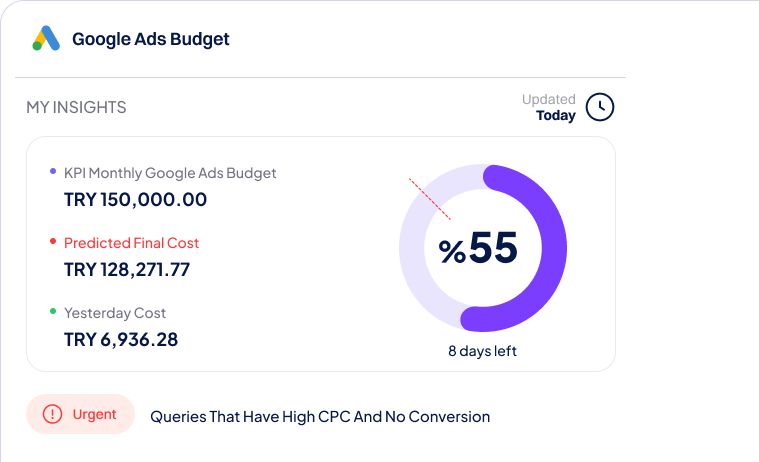Click the TRY 6,936.28 value
Image resolution: width=759 pixels, height=462 pixels.
121,339
